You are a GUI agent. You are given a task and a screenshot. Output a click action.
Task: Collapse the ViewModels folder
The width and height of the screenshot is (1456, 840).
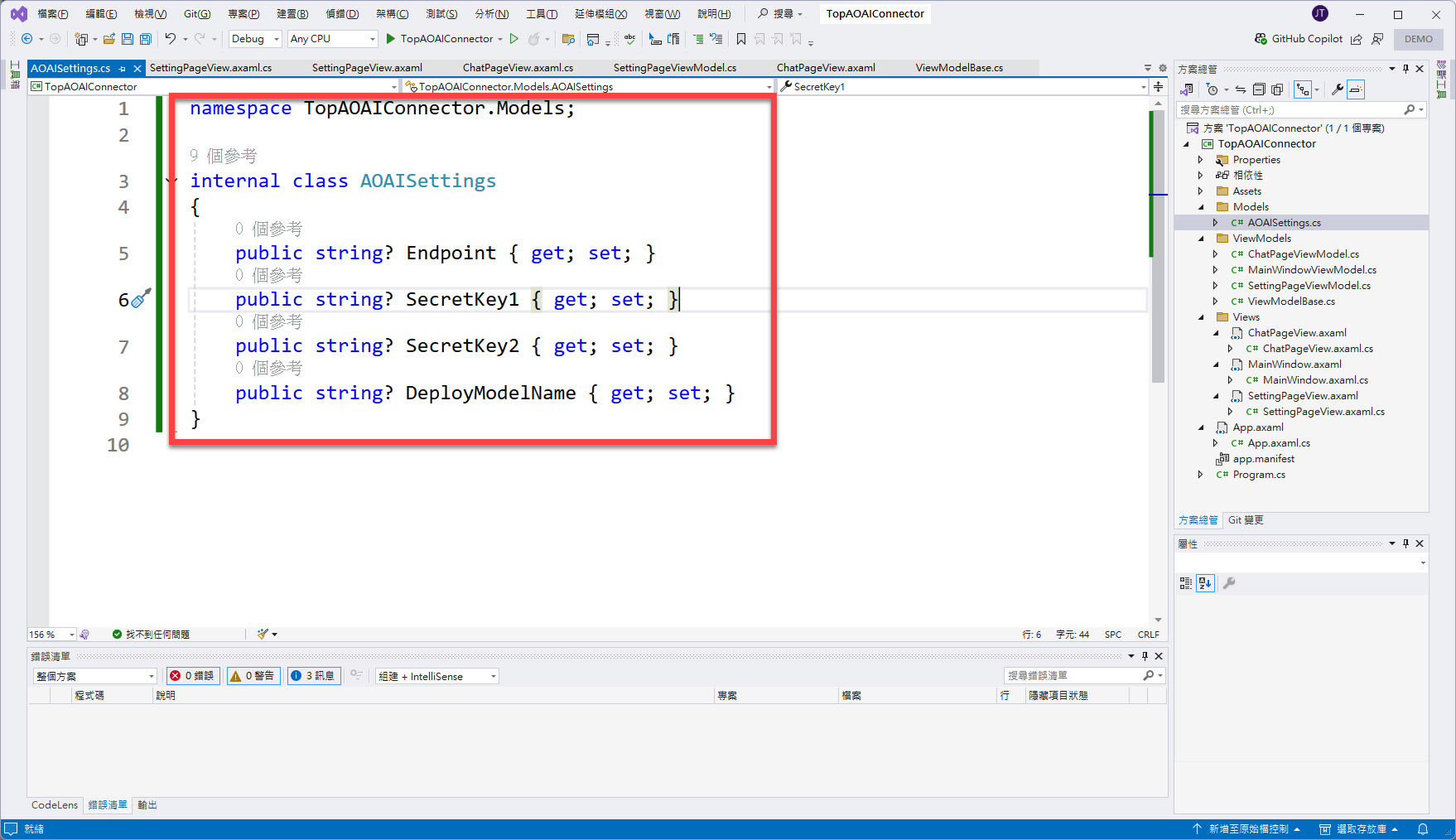click(1202, 239)
